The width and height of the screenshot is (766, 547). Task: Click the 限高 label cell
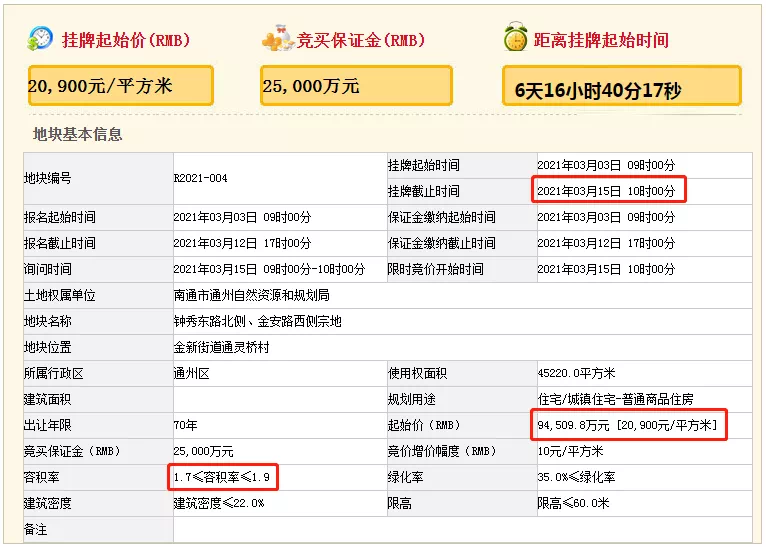(x=462, y=503)
